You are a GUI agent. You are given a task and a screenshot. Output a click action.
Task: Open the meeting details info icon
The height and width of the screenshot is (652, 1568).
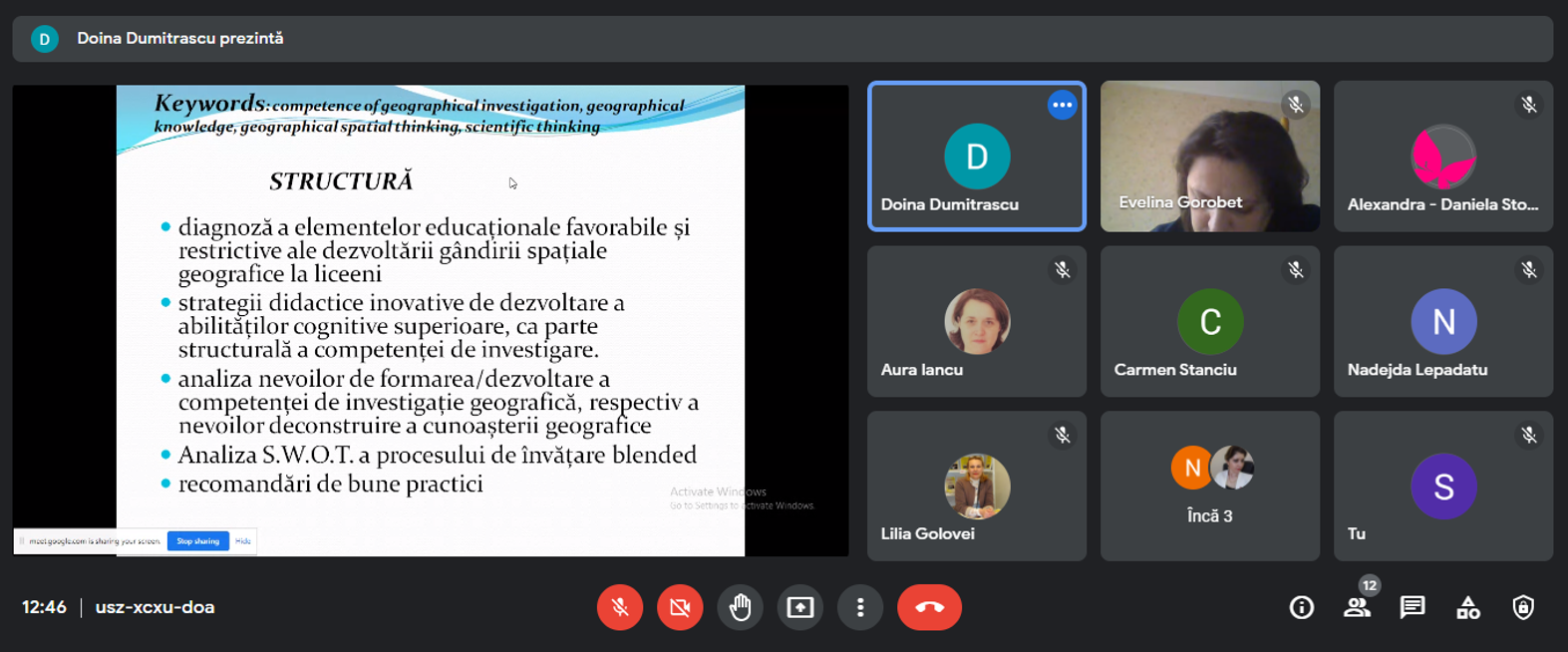[x=1301, y=607]
